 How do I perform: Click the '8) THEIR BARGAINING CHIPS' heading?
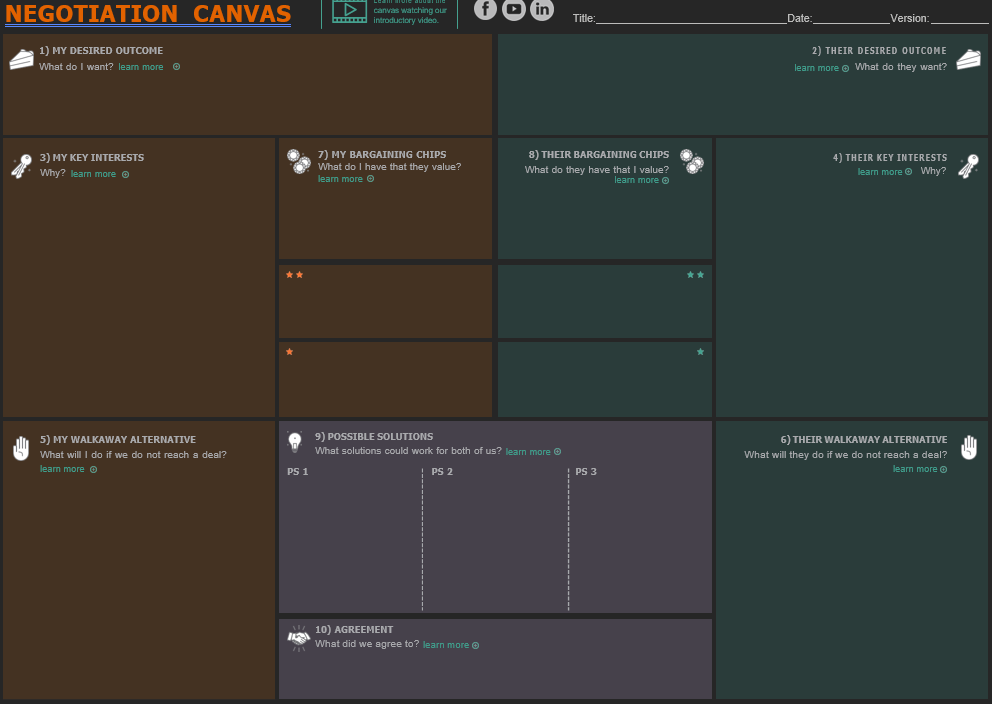click(x=598, y=154)
